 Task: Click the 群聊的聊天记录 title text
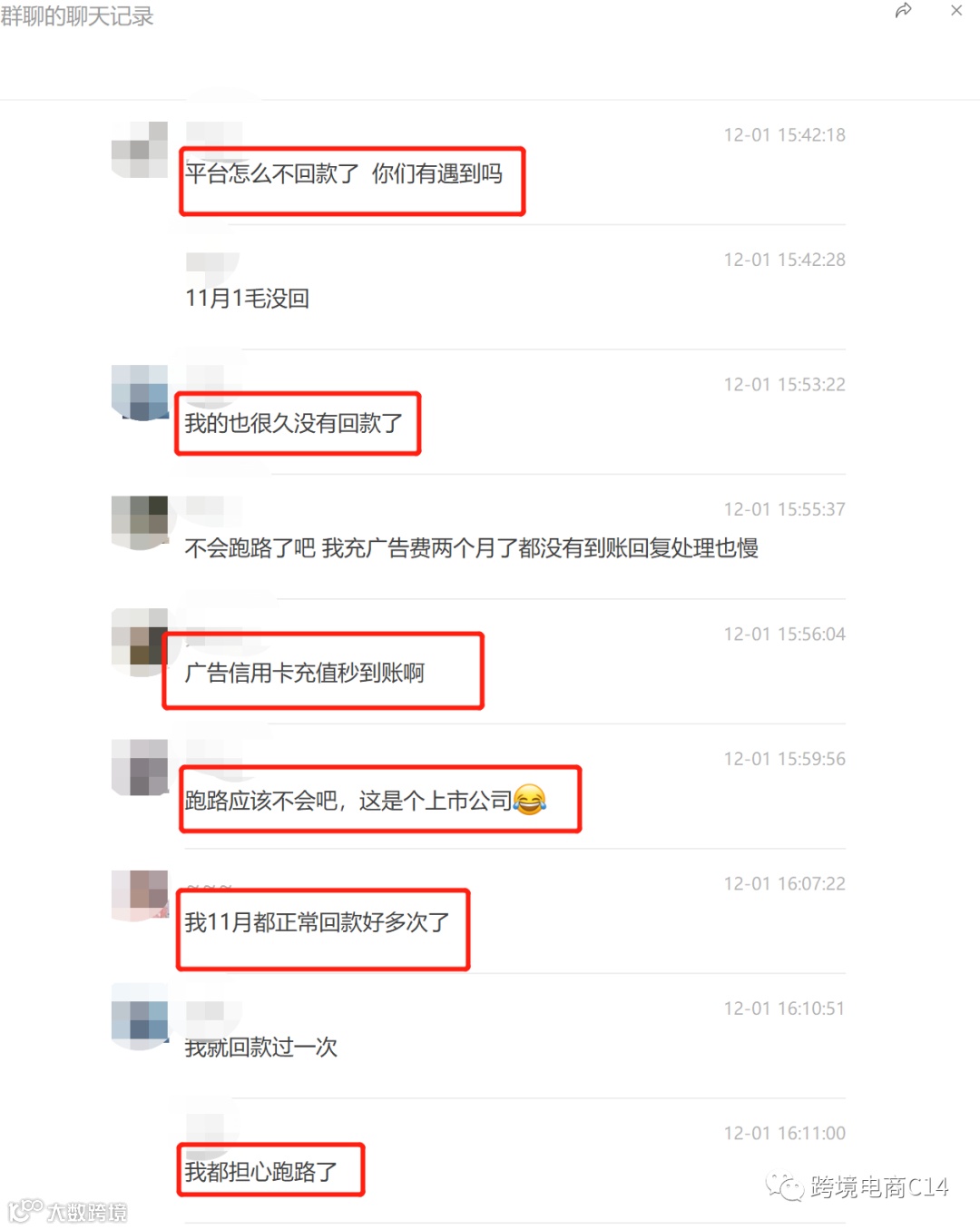77,16
